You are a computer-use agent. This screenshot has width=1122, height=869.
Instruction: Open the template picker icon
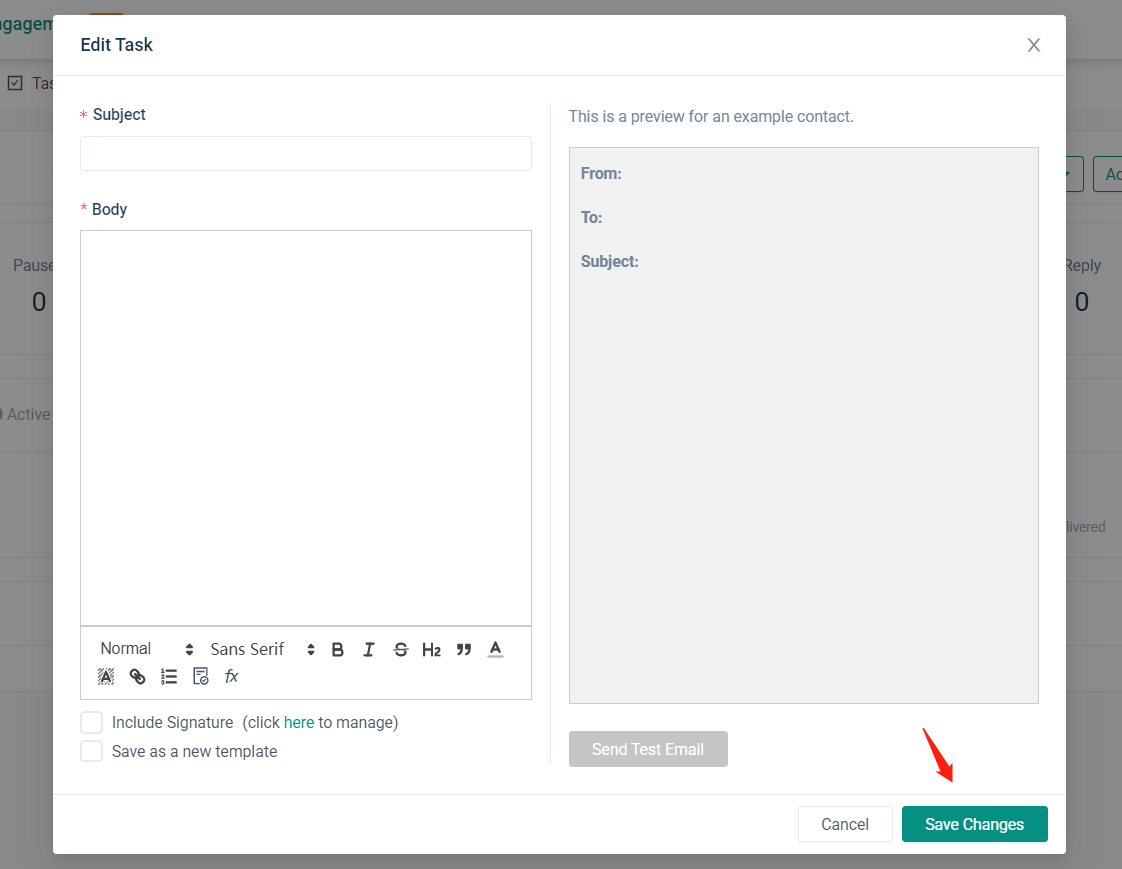[201, 677]
